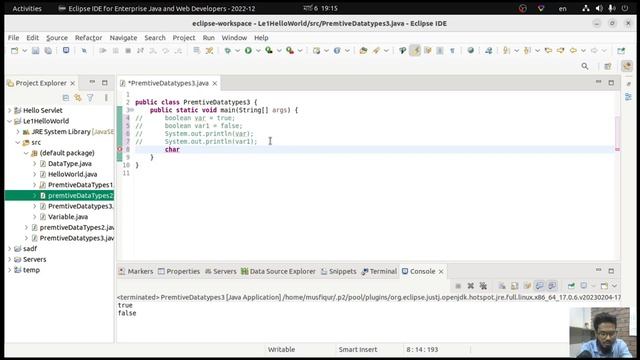Close the Console view tab
640x360 pixels.
coord(441,271)
